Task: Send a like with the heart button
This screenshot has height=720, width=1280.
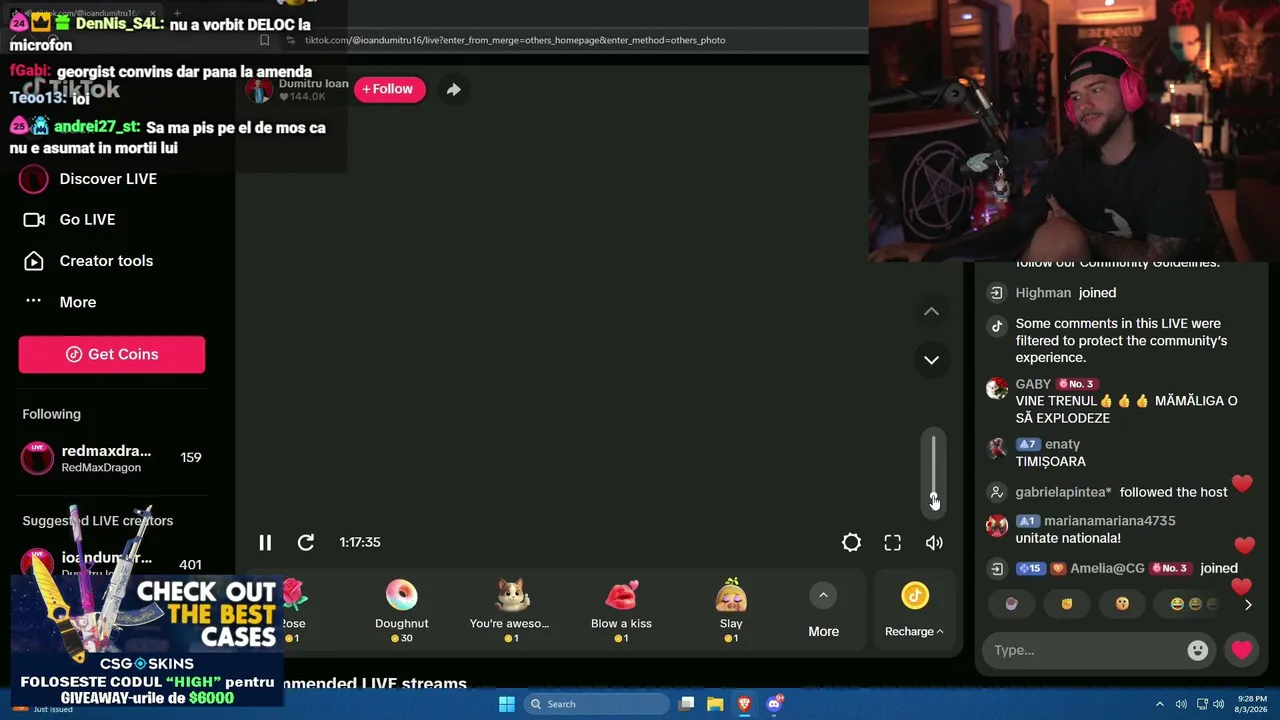Action: (1242, 650)
